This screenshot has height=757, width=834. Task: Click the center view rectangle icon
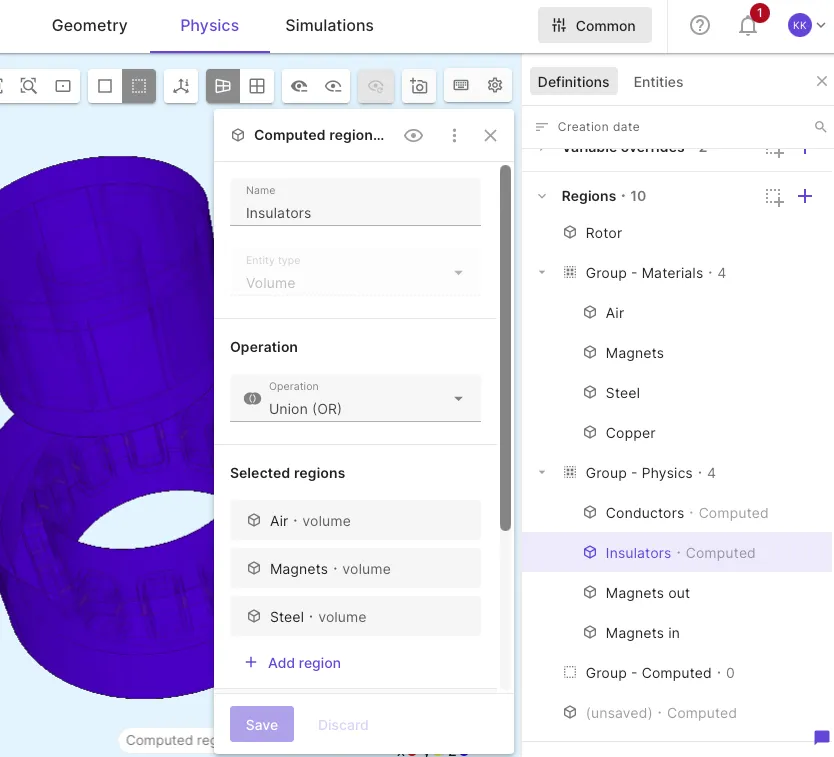(x=63, y=86)
